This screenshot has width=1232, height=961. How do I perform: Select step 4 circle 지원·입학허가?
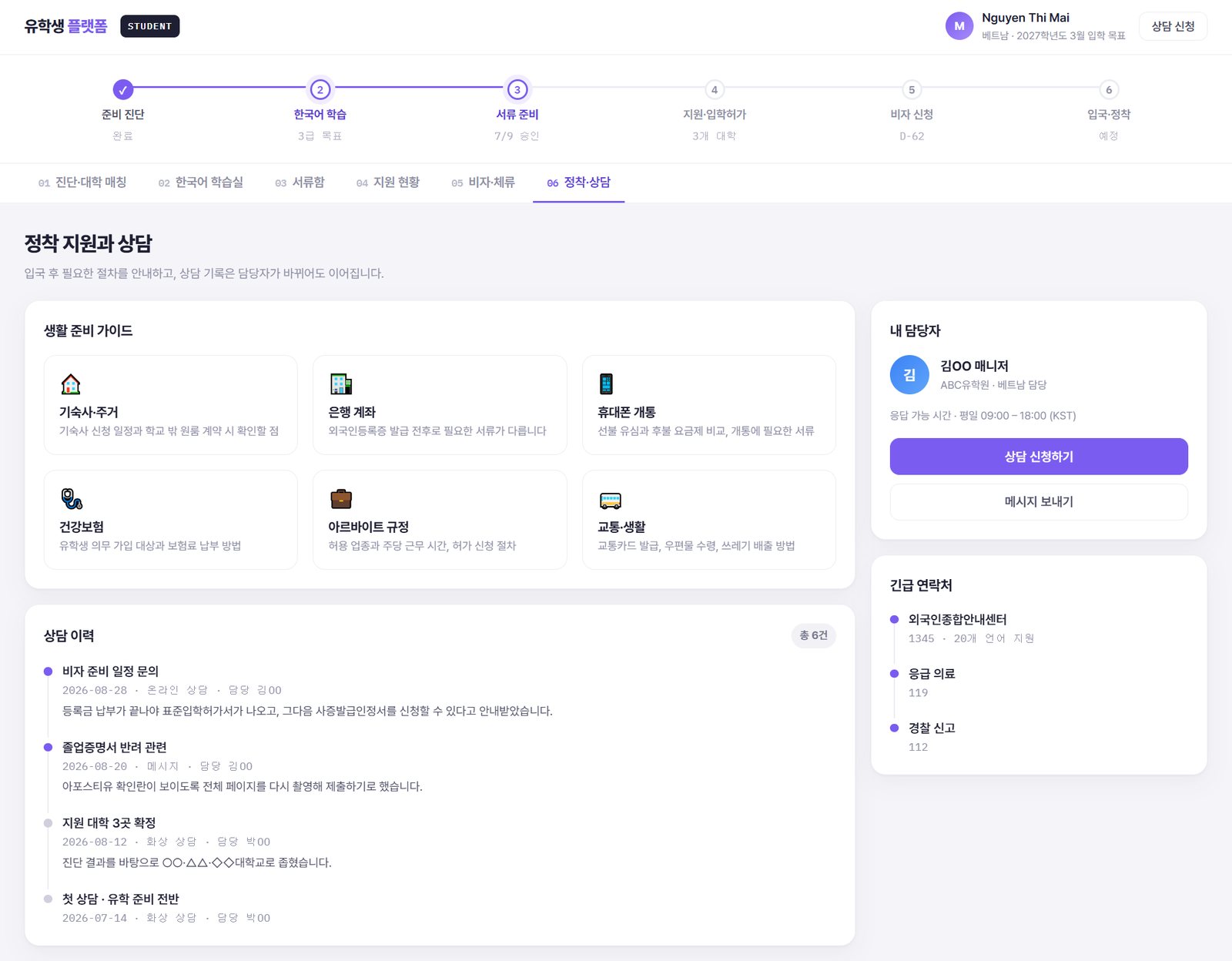pyautogui.click(x=715, y=89)
